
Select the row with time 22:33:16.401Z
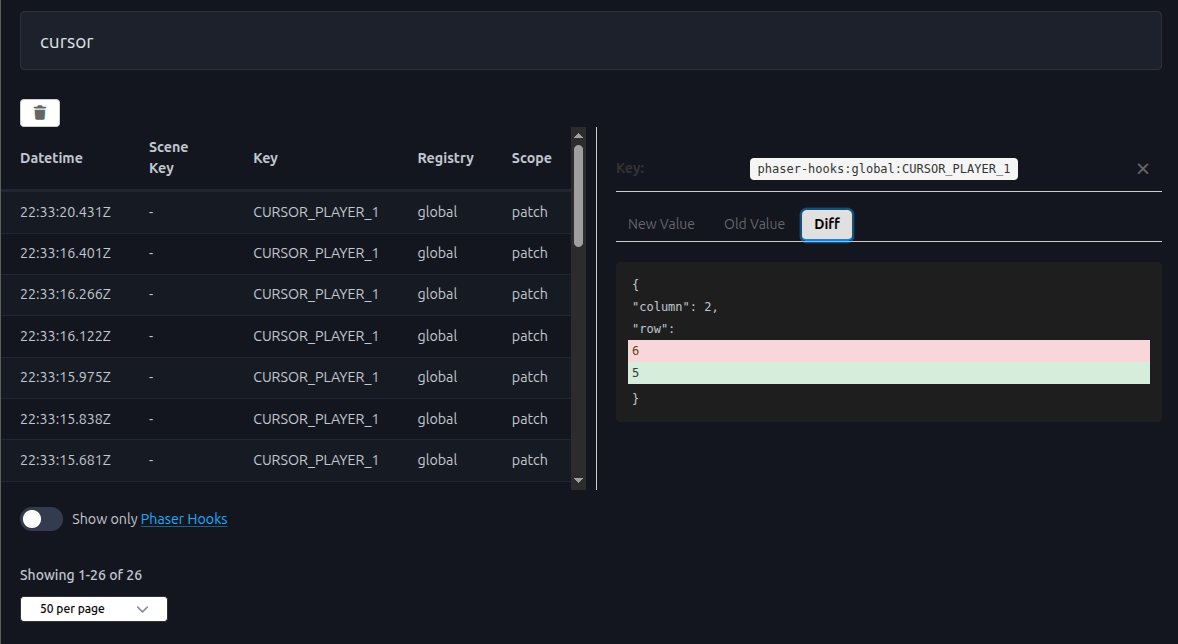click(285, 254)
